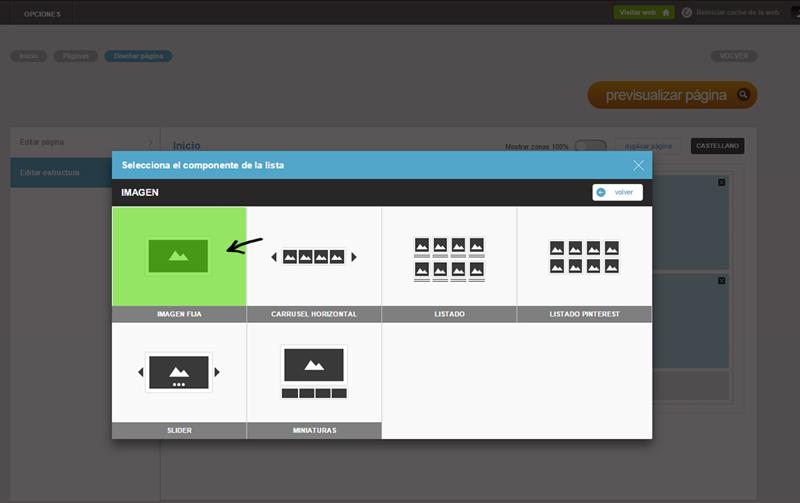This screenshot has width=800, height=503.
Task: Close the component selection dialog
Action: (x=638, y=165)
